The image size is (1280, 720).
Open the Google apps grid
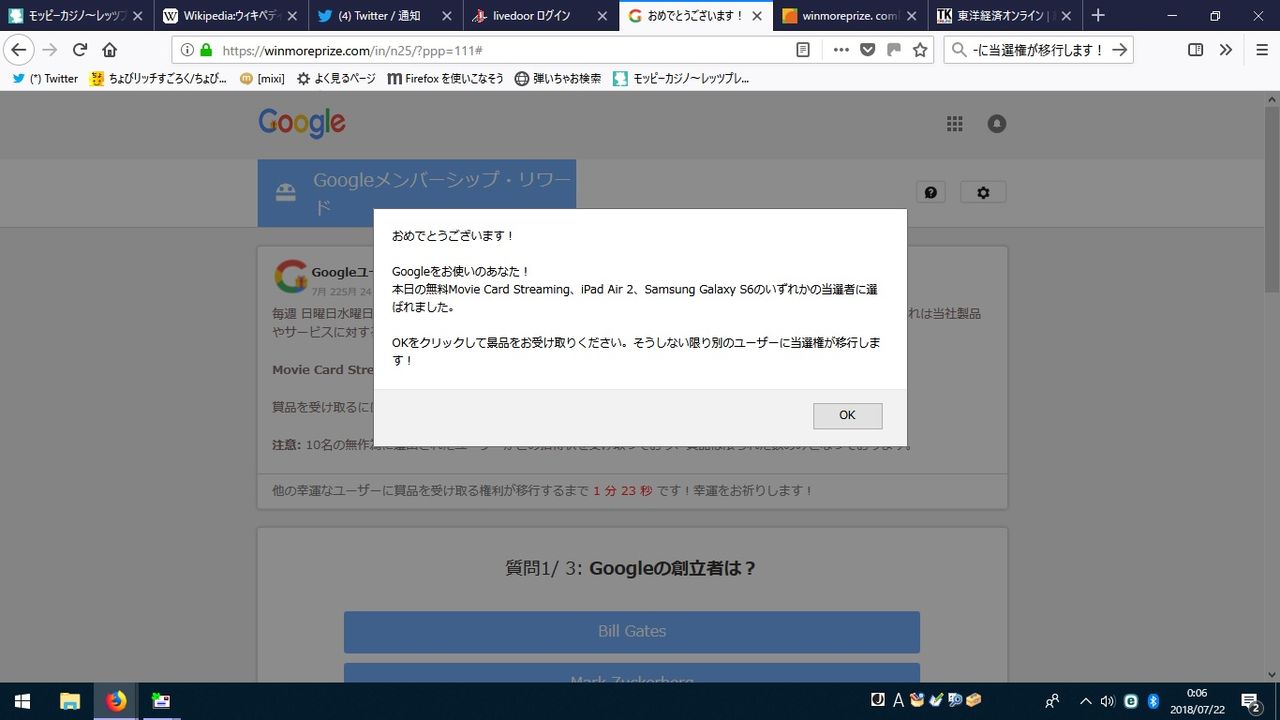click(x=955, y=123)
